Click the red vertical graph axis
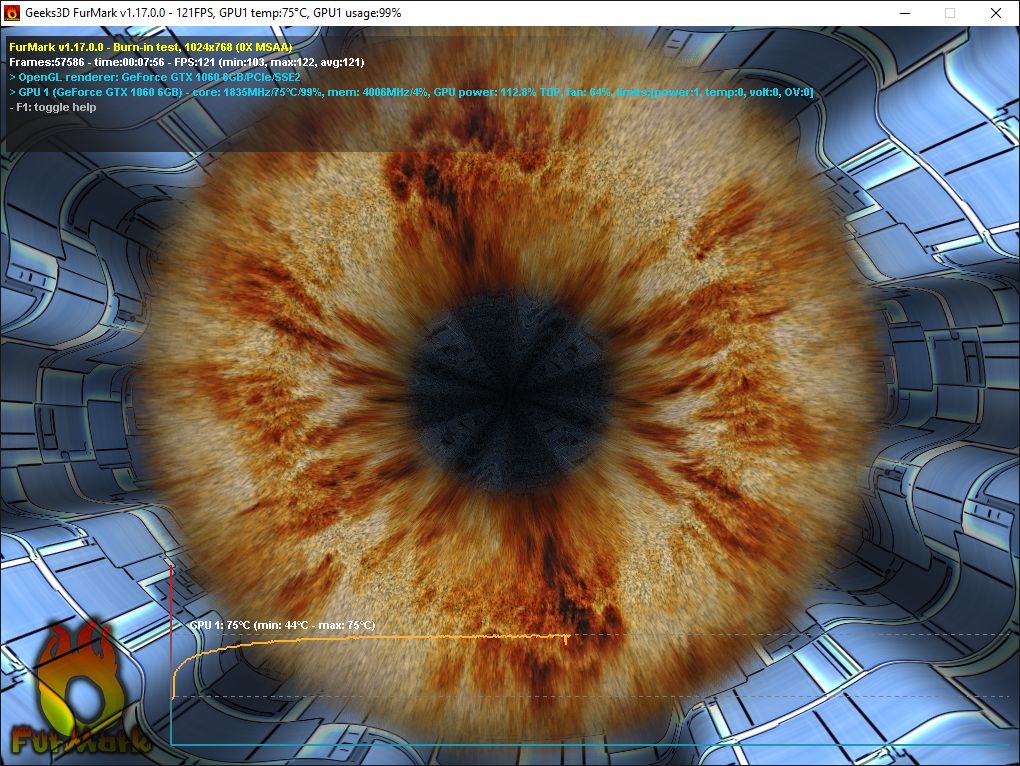Screen dimensions: 1020x766 tap(171, 654)
